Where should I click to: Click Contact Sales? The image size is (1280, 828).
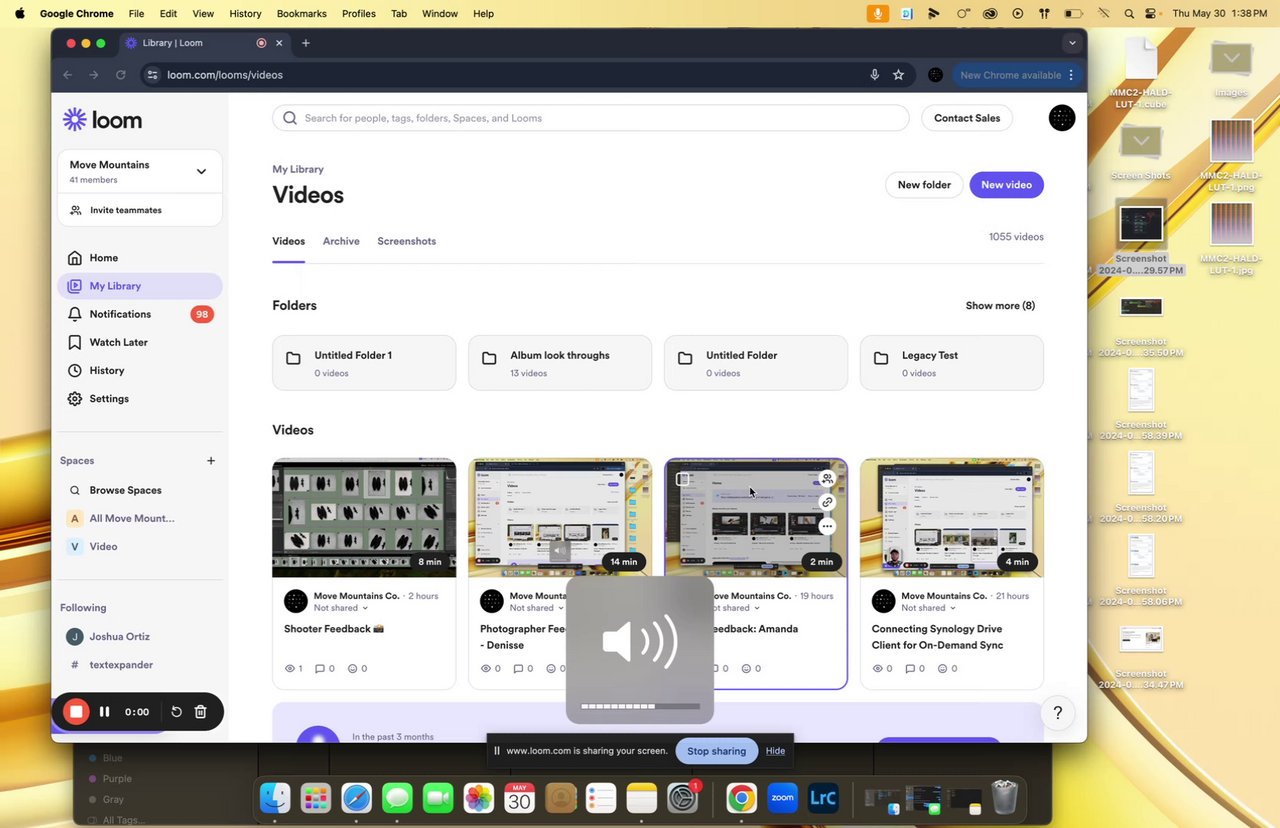coord(967,118)
